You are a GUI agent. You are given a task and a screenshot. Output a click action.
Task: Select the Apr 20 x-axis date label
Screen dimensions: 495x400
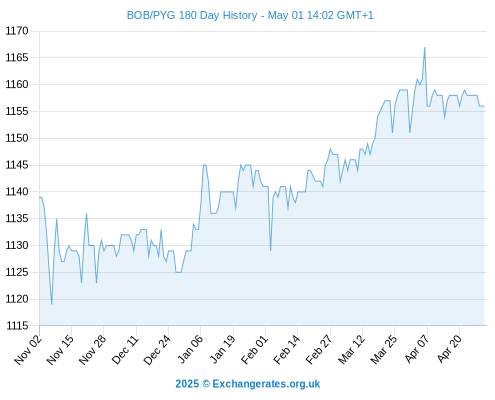click(450, 349)
